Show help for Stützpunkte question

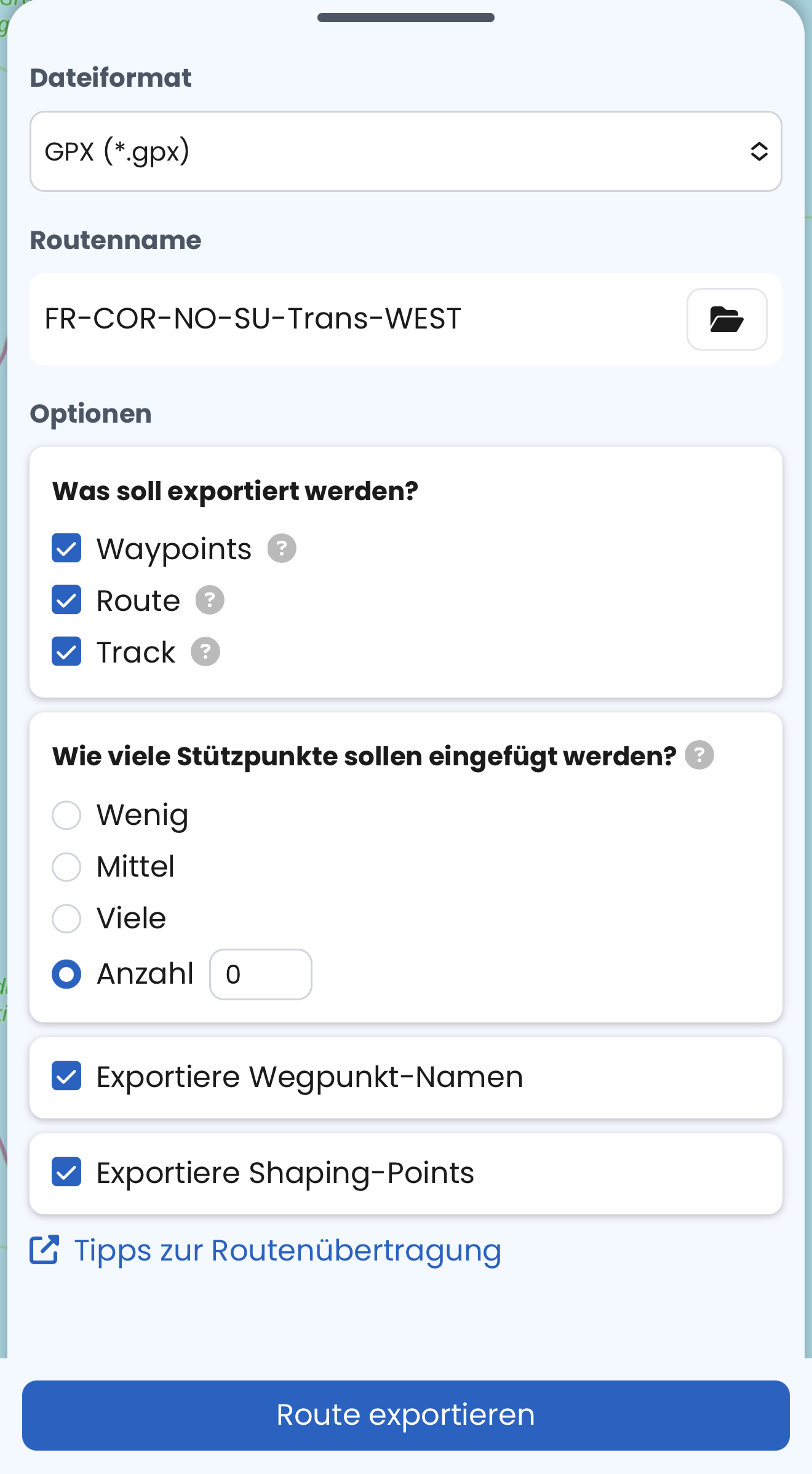click(699, 755)
